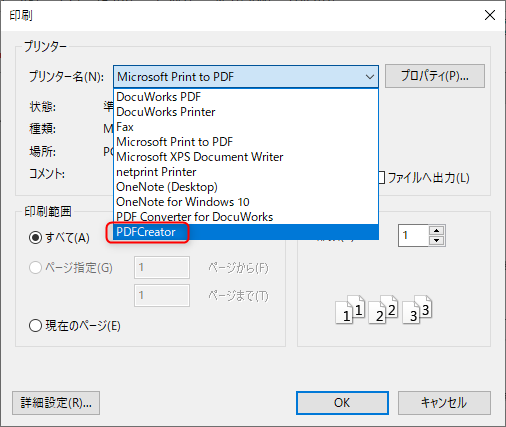506x427 pixels.
Task: Pick OneNote for Windows 10
Action: tap(246, 202)
